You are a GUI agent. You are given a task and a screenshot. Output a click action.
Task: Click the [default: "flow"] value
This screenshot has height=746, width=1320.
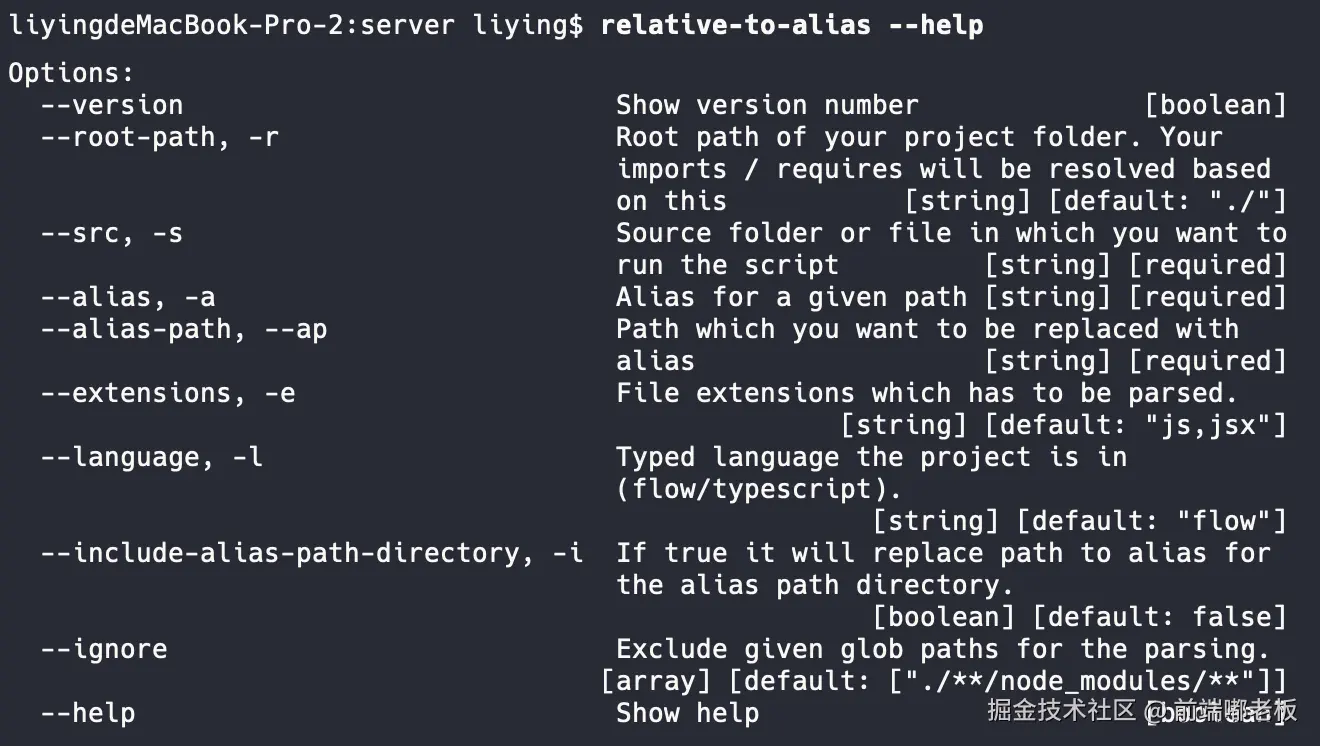pyautogui.click(x=1151, y=521)
